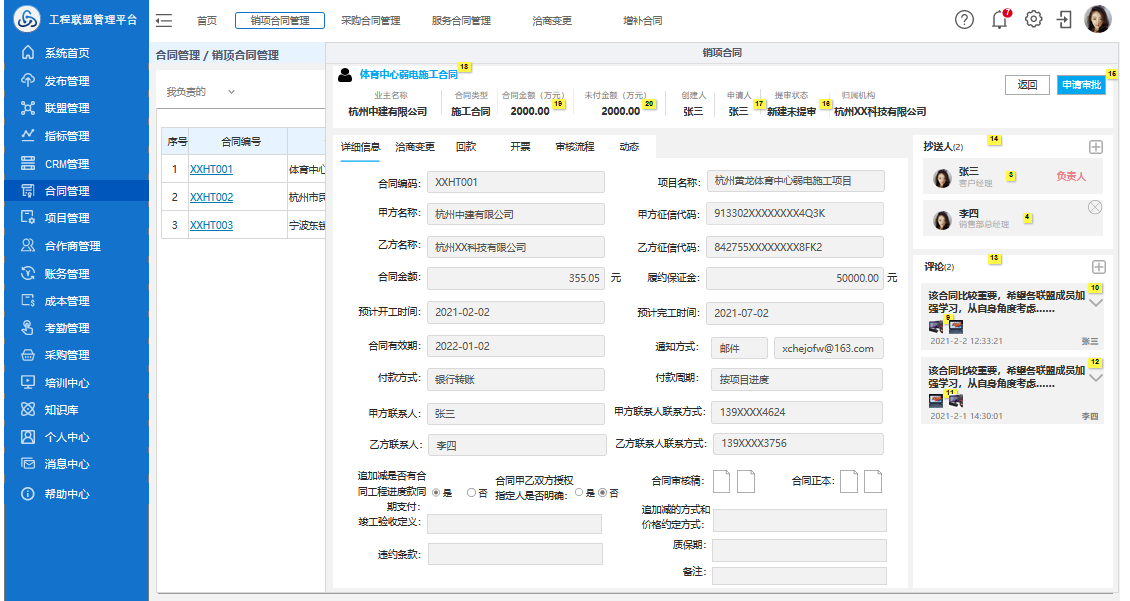1130x601 pixels.
Task: Switch to the 回款 detail tab
Action: (466, 147)
